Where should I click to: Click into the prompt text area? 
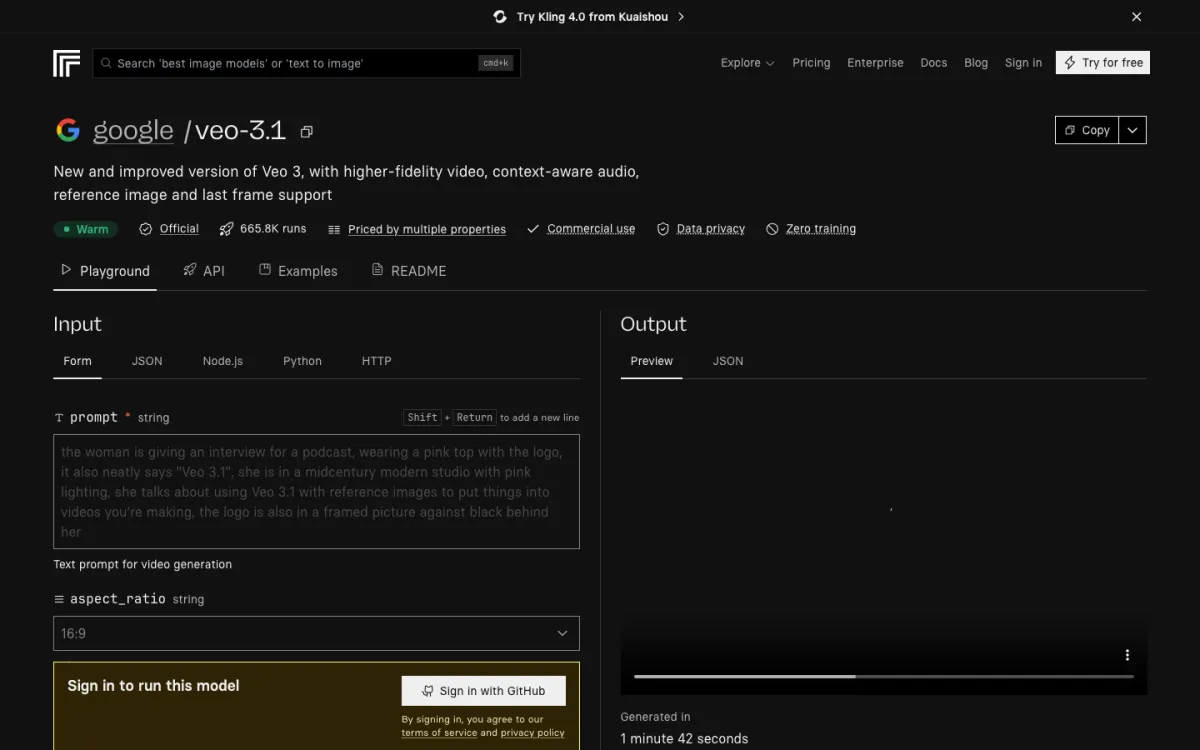tap(316, 491)
